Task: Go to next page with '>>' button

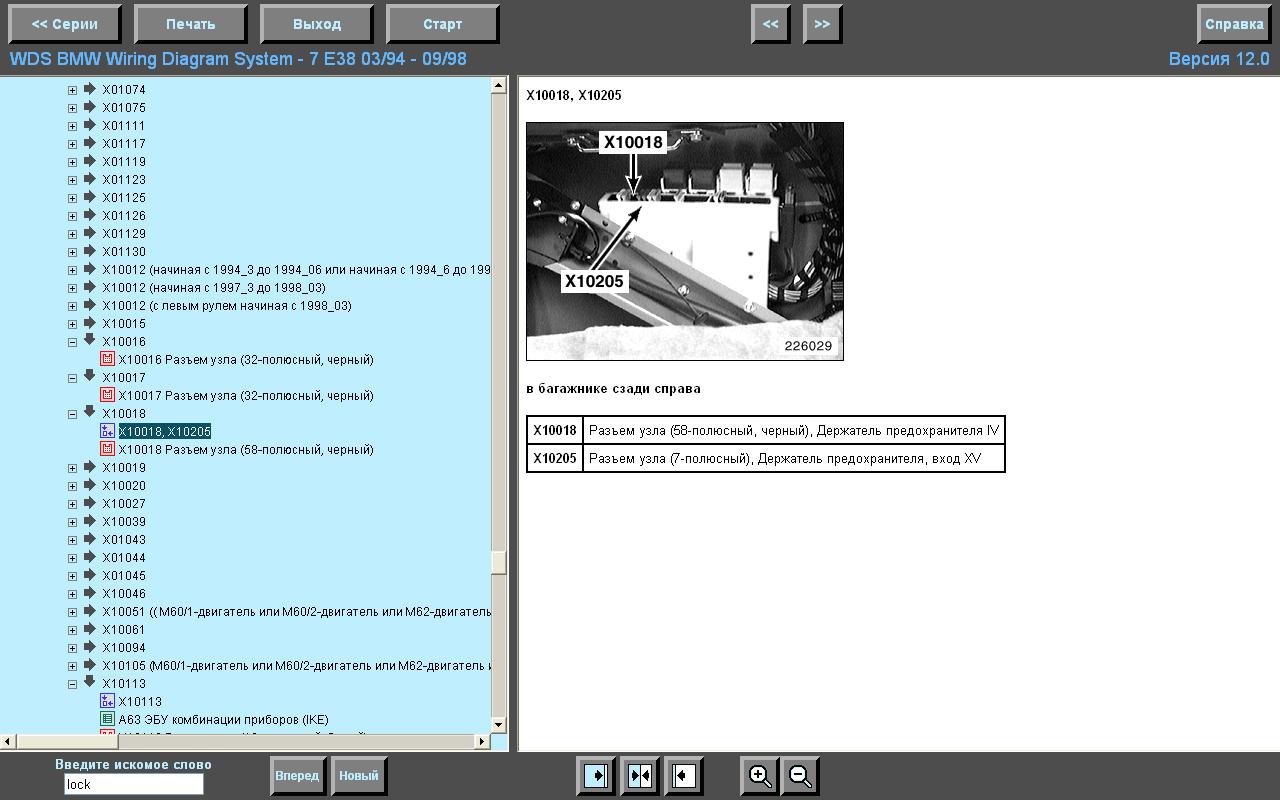Action: [x=823, y=24]
